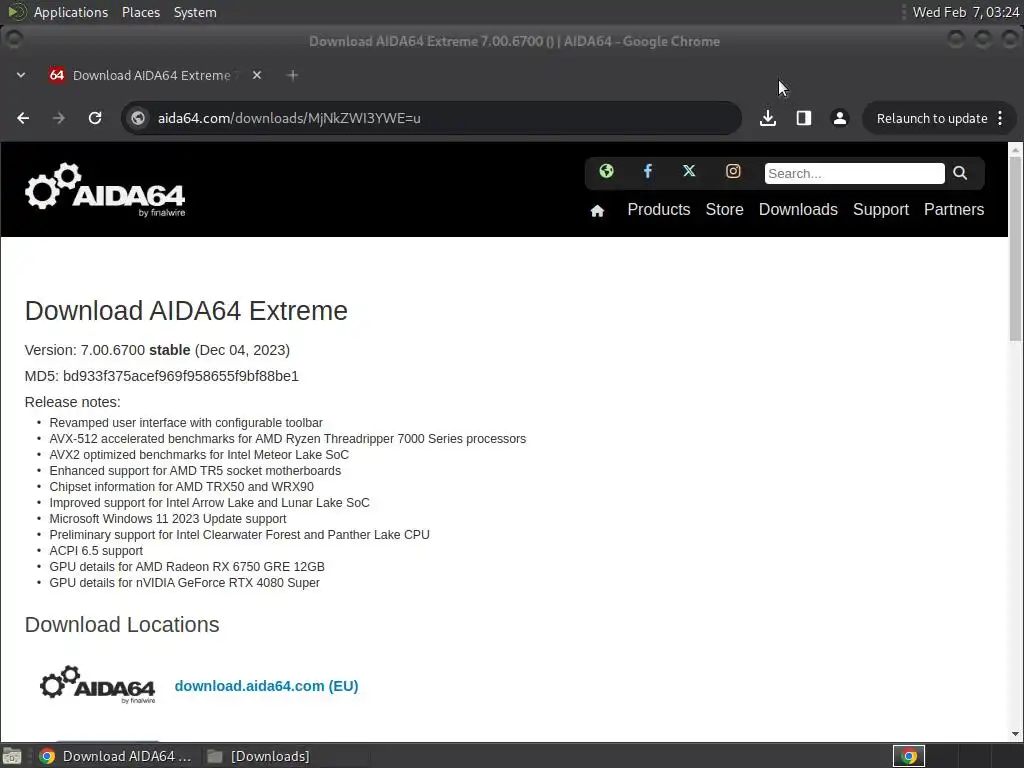Image resolution: width=1024 pixels, height=768 pixels.
Task: Click the globe language icon
Action: click(x=606, y=171)
